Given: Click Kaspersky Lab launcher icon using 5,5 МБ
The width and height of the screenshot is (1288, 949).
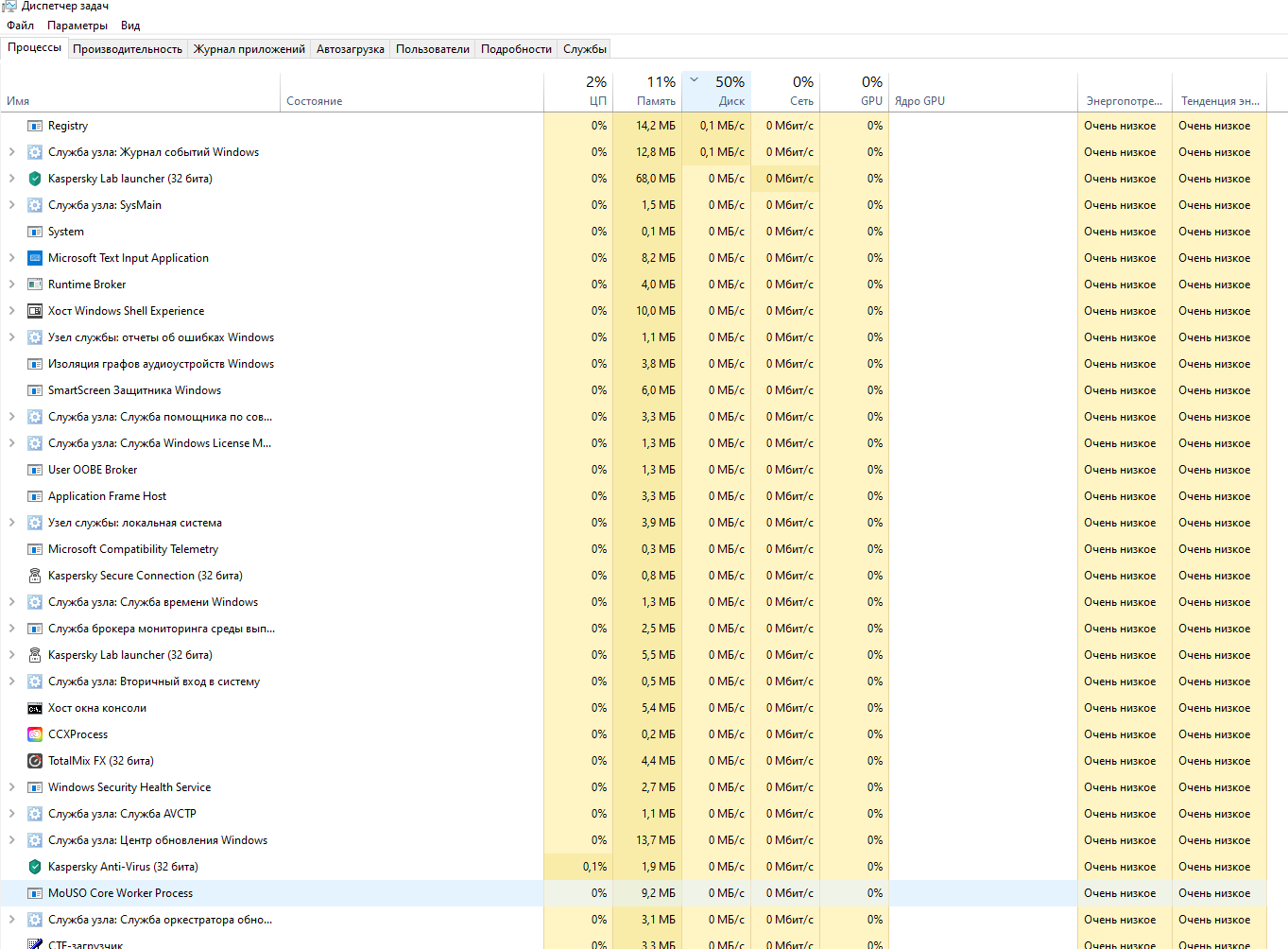Looking at the screenshot, I should 35,655.
